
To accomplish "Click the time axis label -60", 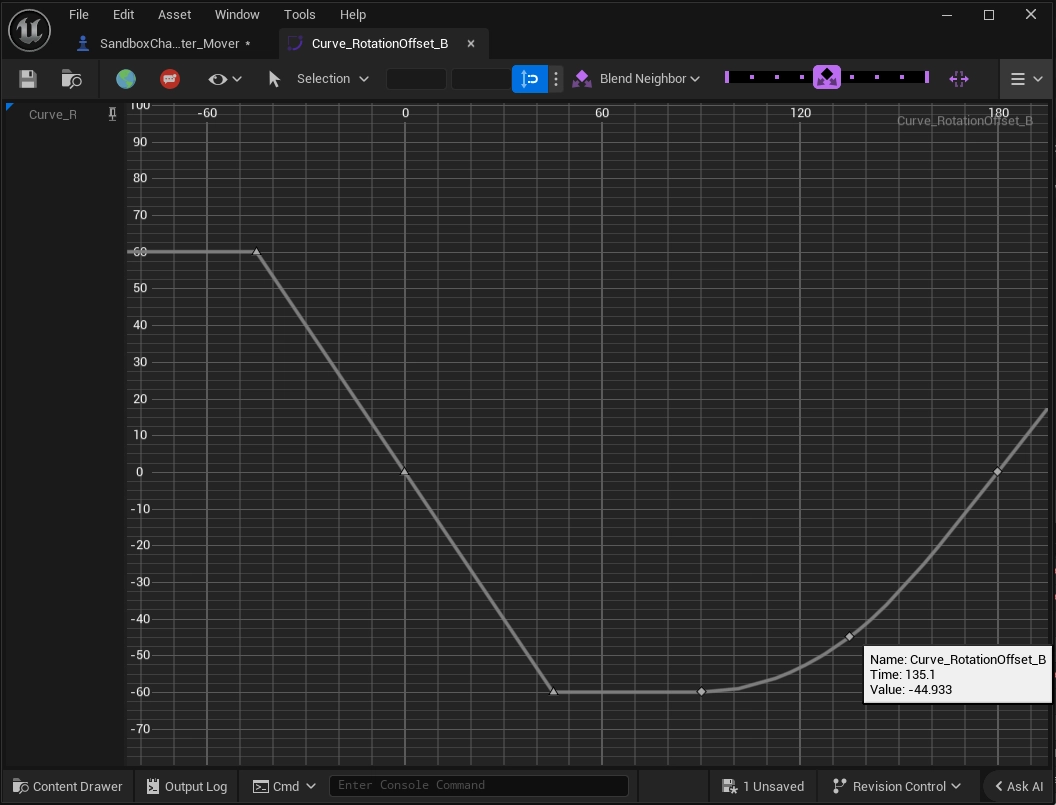I will click(207, 112).
